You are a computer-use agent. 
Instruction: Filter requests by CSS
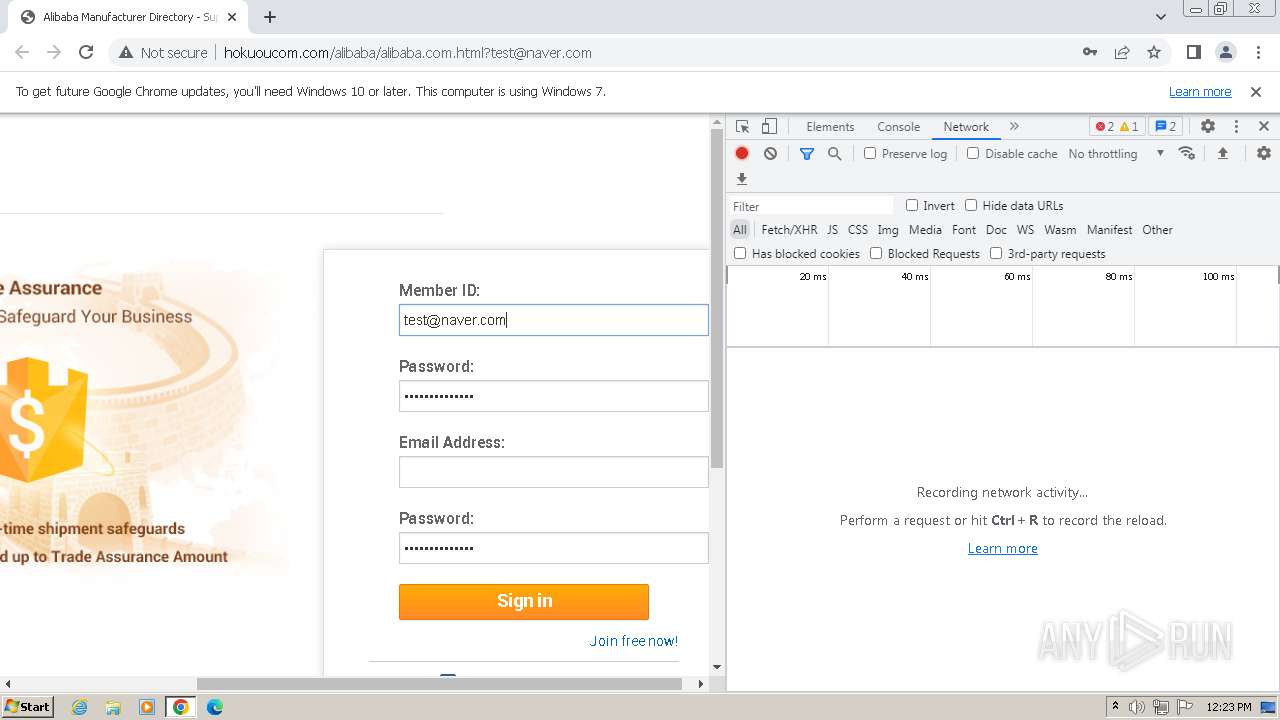pos(858,229)
